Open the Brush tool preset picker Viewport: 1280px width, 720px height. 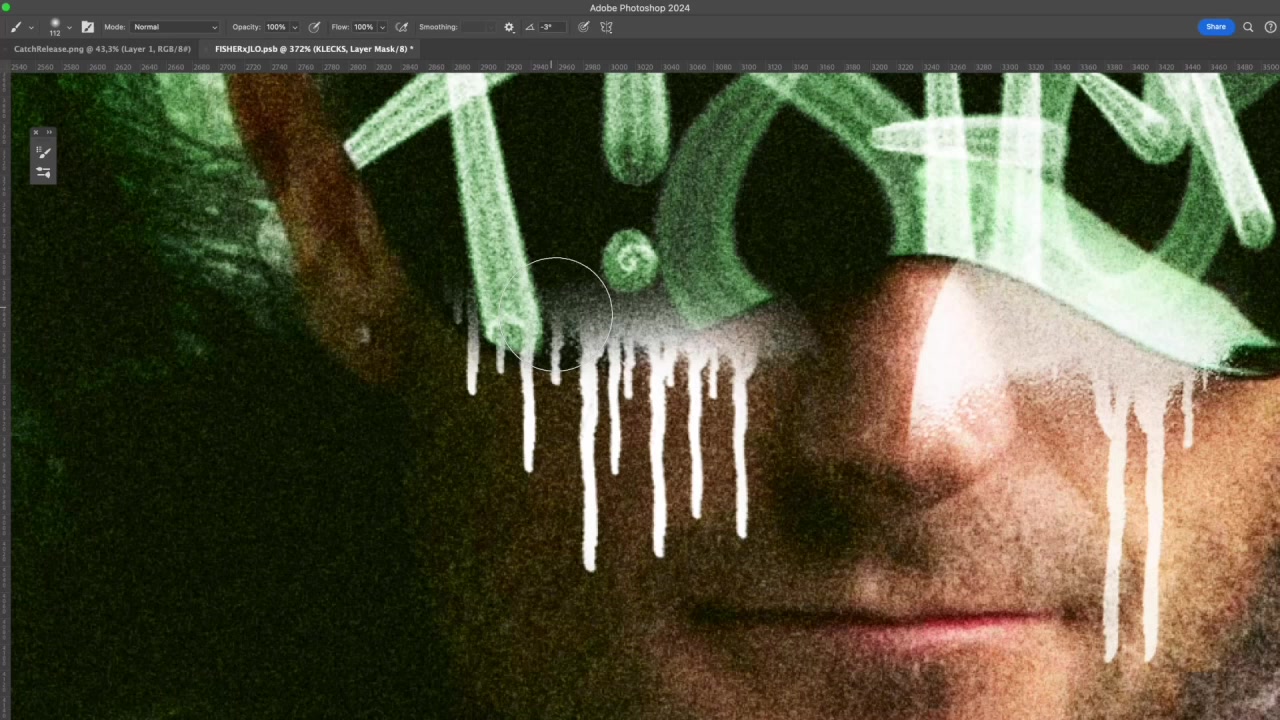click(17, 27)
